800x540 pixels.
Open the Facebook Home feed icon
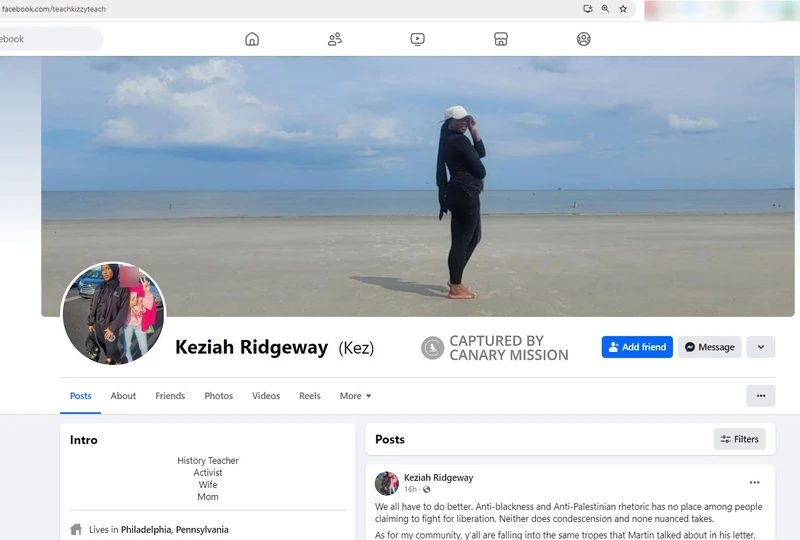pyautogui.click(x=252, y=39)
